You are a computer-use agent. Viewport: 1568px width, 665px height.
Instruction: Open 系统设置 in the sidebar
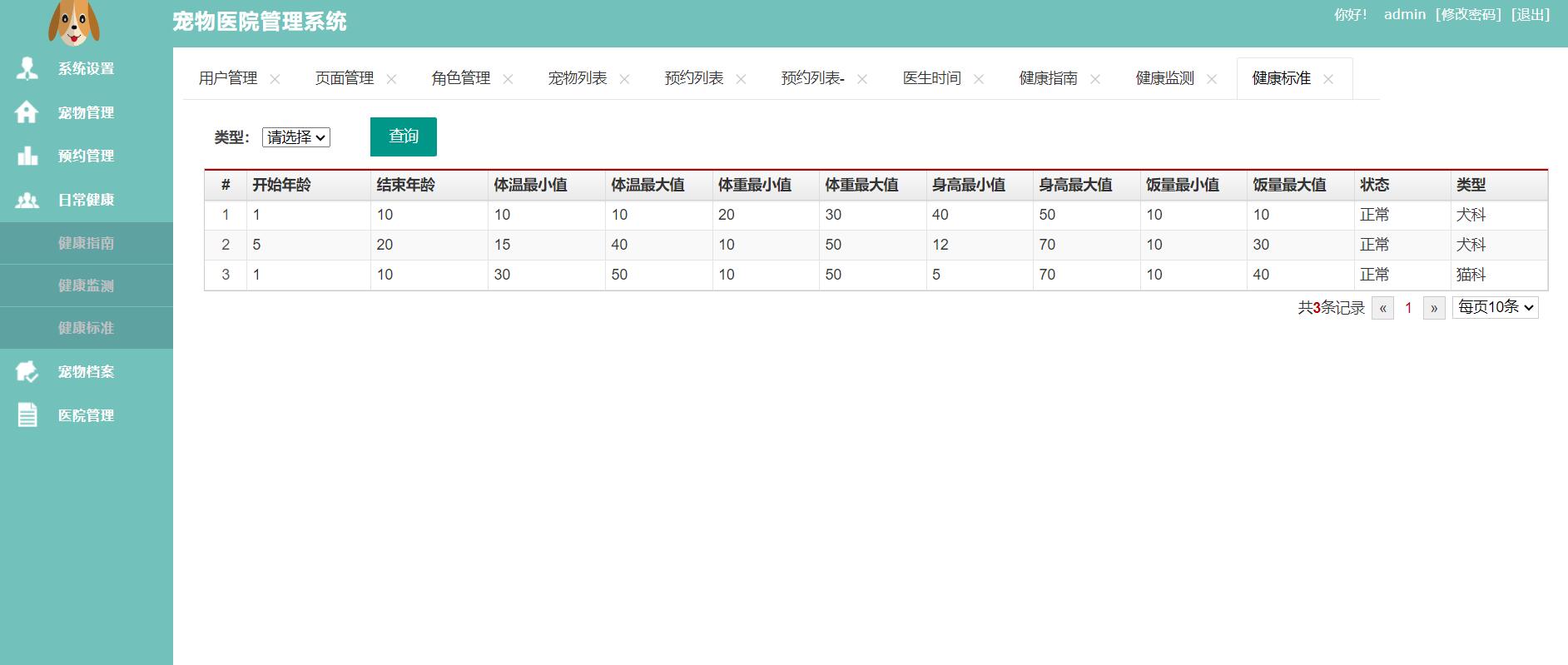click(87, 68)
